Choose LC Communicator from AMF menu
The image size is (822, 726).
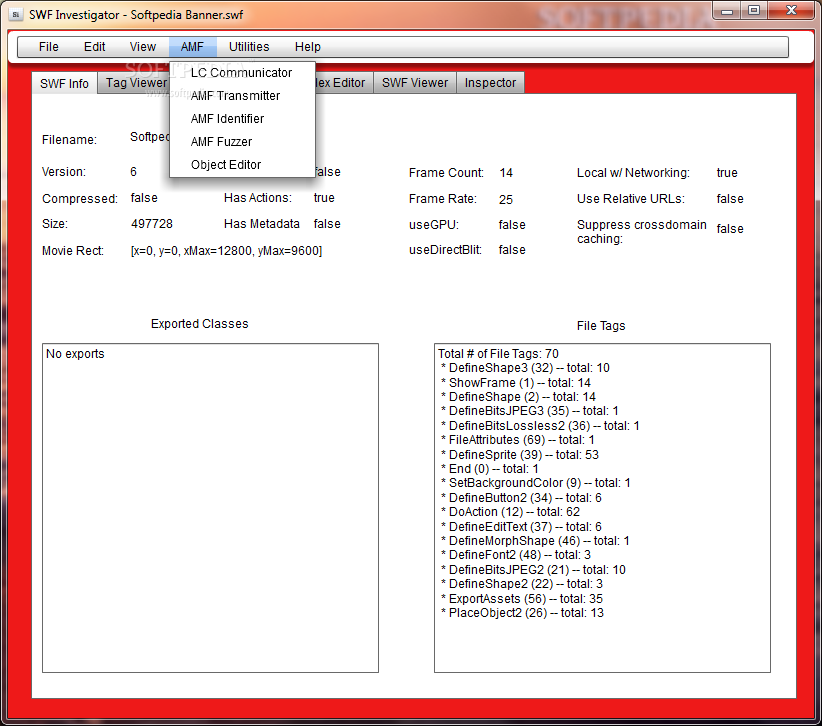tap(242, 73)
